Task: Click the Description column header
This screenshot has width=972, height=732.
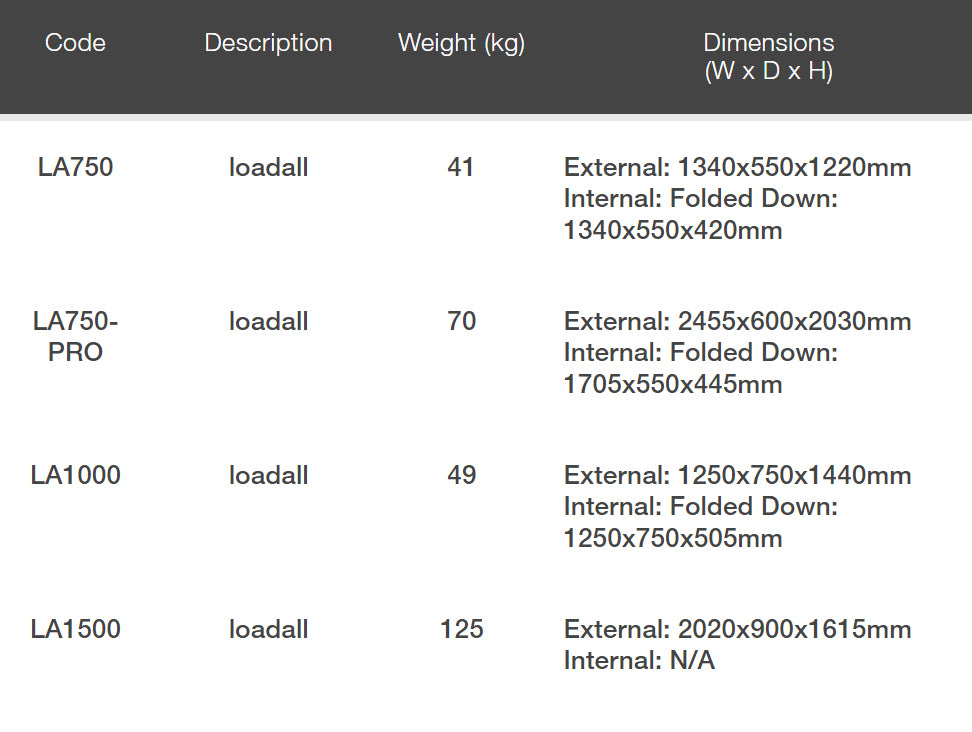Action: point(268,43)
